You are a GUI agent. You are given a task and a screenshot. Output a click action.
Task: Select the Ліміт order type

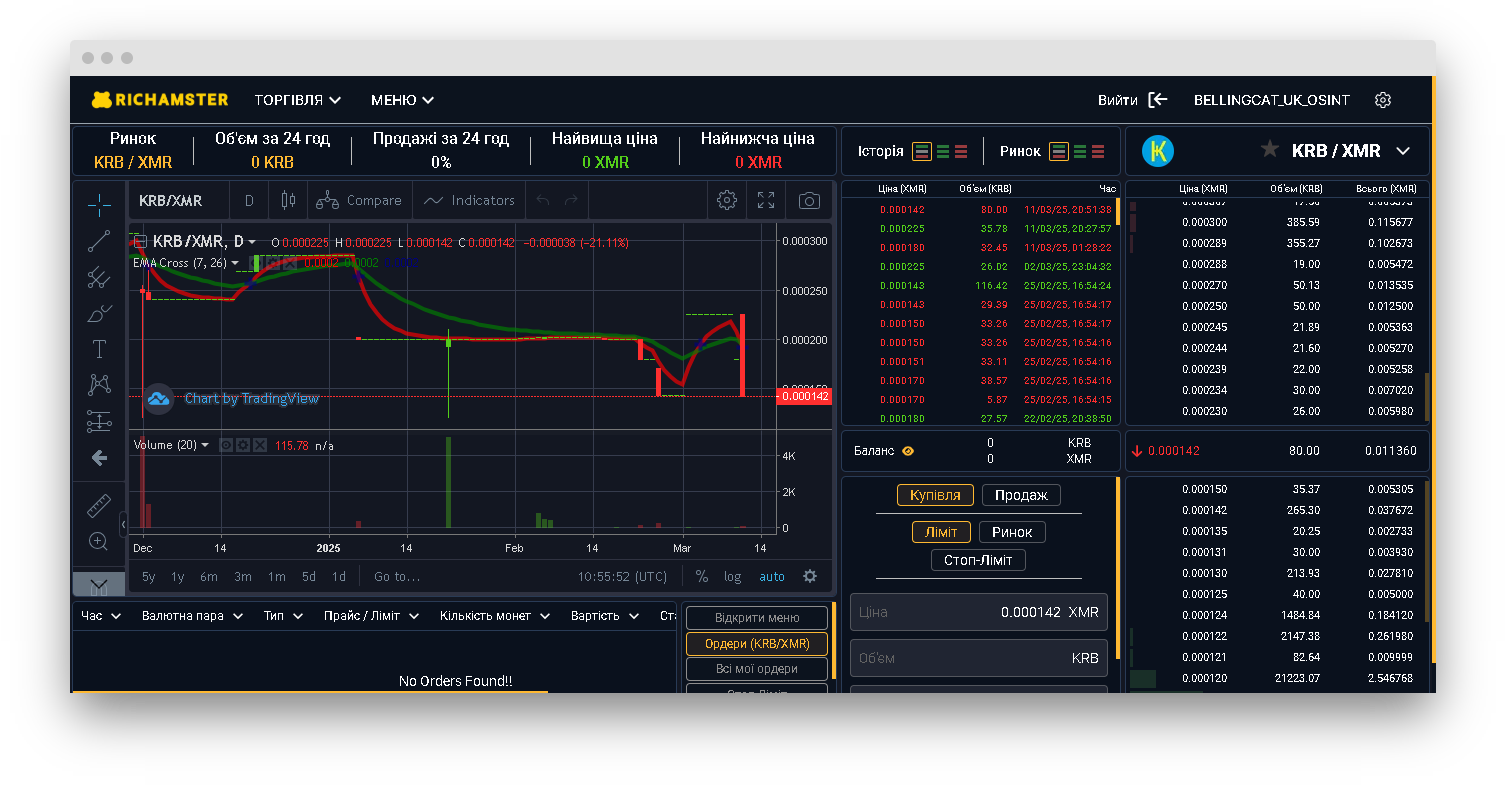[941, 532]
